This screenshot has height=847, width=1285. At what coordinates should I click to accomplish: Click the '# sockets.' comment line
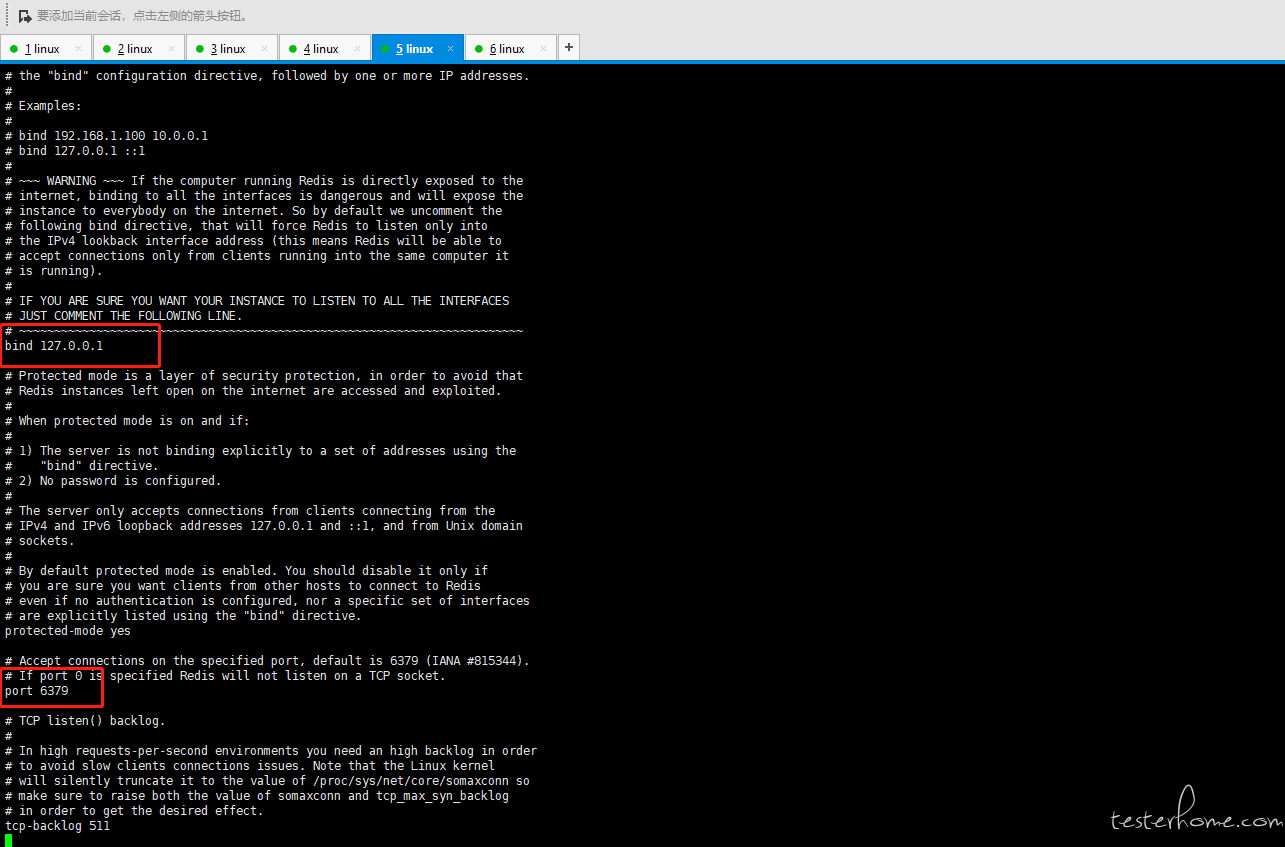coord(40,541)
